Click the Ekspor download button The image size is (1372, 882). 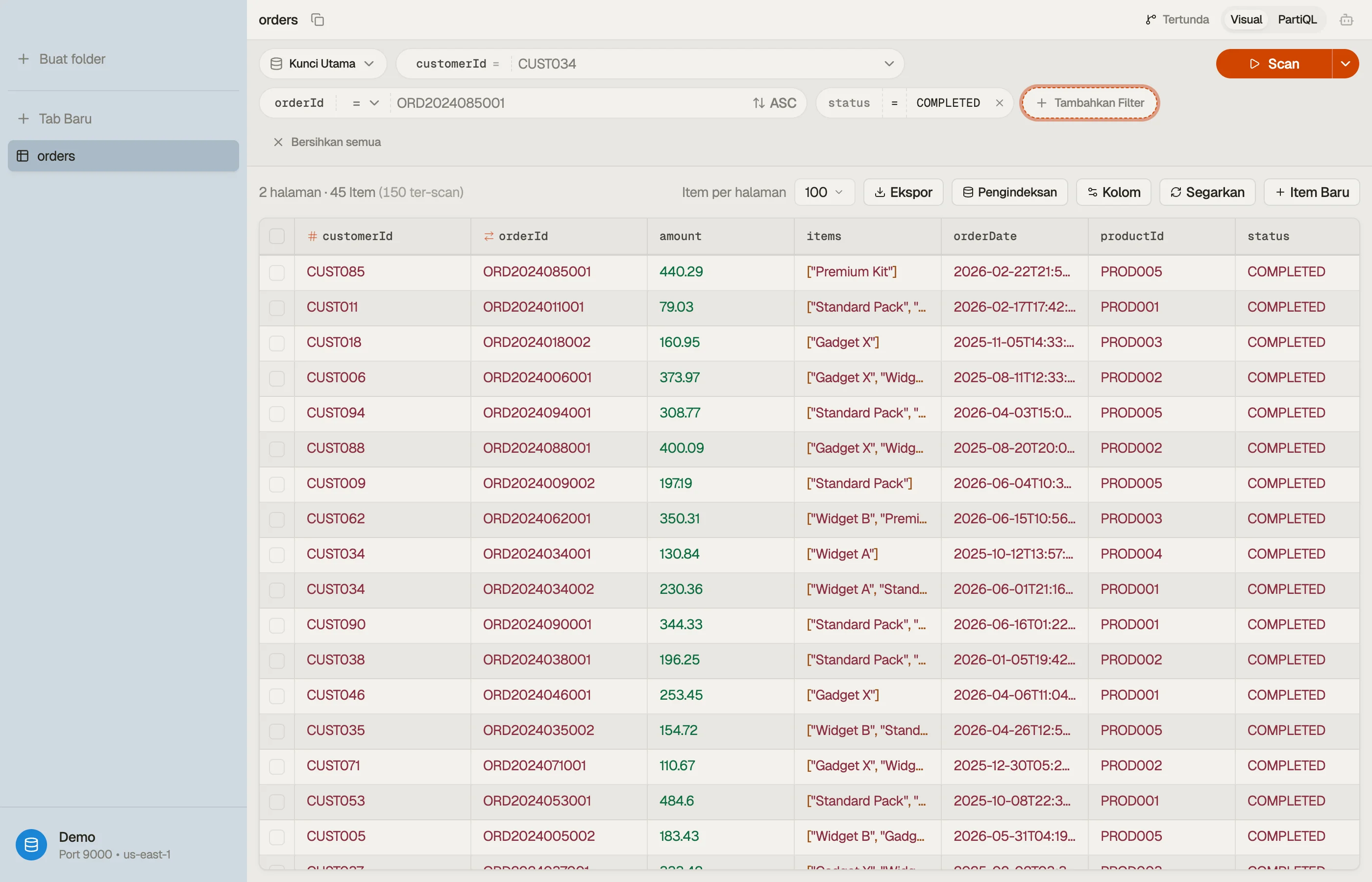(903, 193)
